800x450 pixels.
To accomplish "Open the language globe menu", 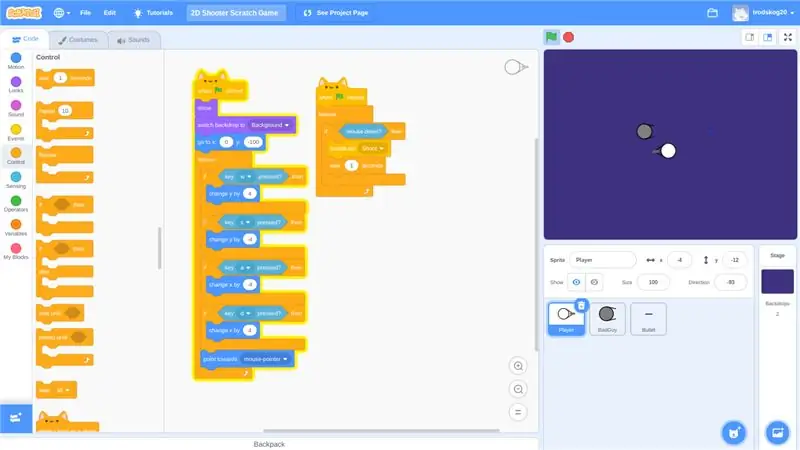I will tap(62, 13).
